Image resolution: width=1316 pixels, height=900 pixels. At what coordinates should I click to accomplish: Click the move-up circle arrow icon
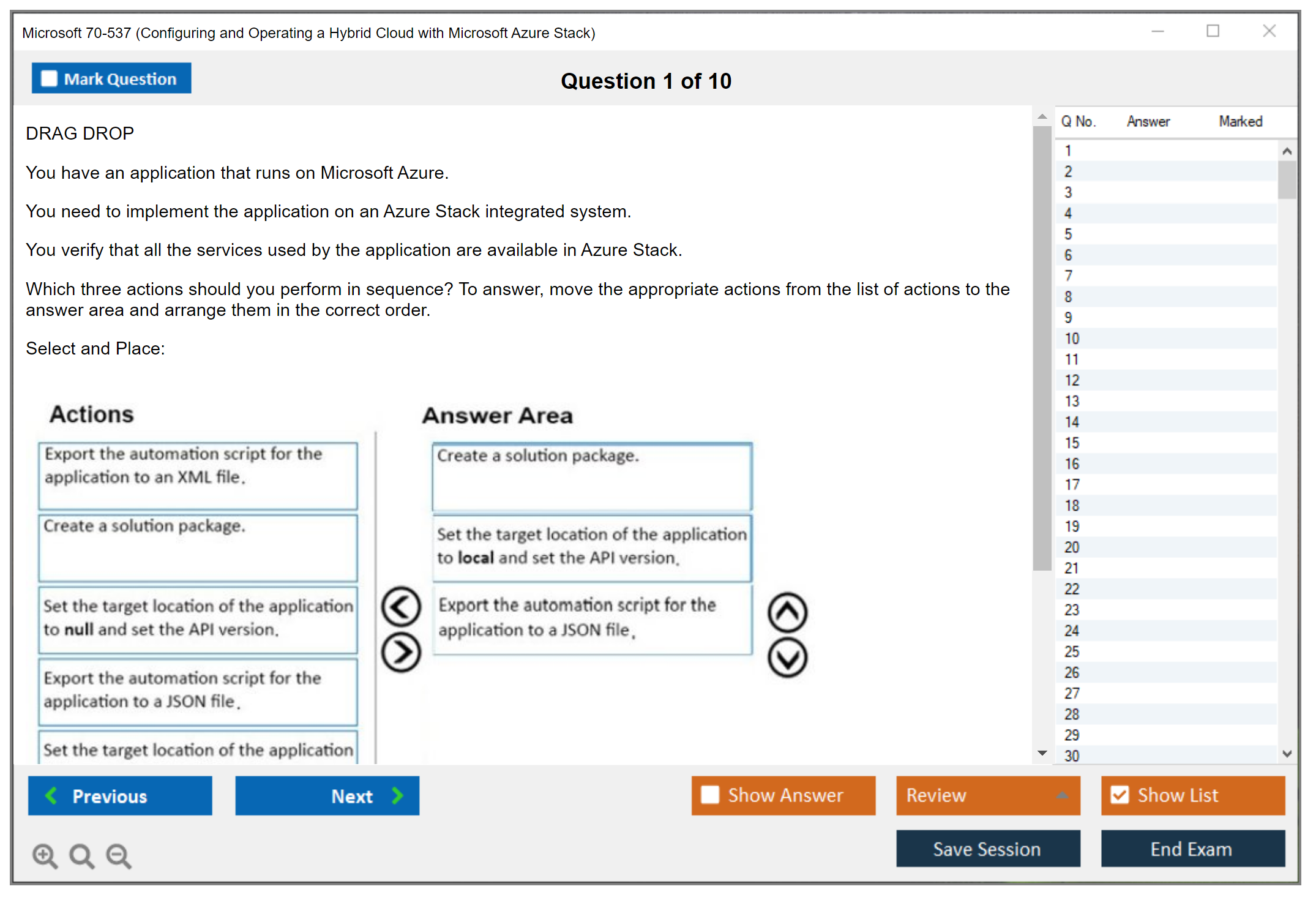(x=787, y=612)
